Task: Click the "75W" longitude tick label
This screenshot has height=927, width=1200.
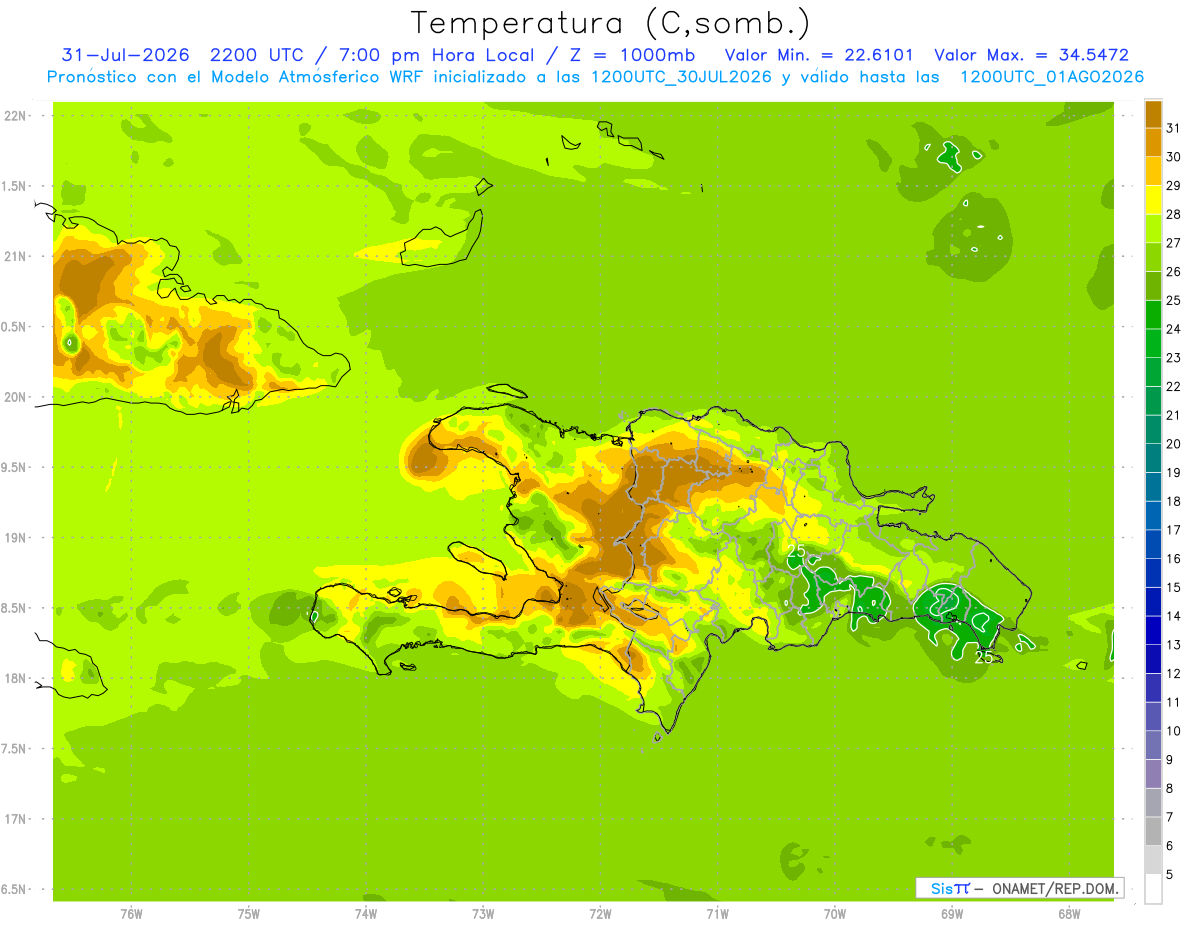Action: click(249, 914)
